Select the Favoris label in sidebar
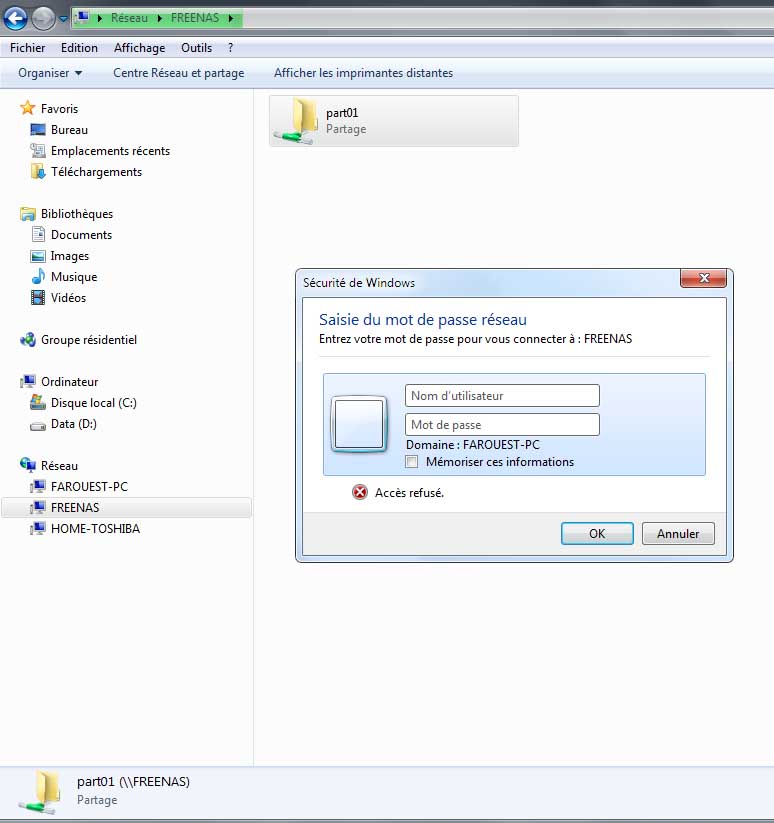Viewport: 774px width, 823px height. [x=59, y=109]
